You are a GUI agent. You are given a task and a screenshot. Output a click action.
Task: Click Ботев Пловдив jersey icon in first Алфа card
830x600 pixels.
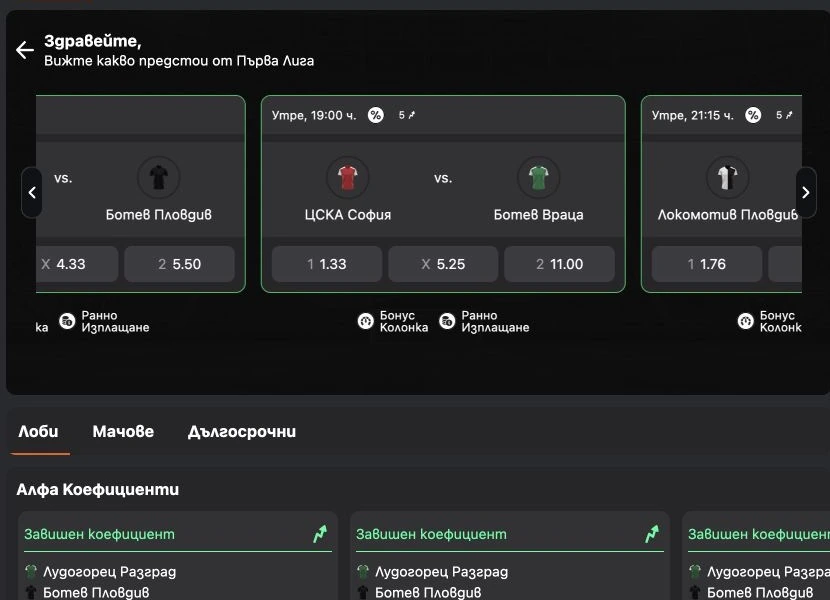31,592
